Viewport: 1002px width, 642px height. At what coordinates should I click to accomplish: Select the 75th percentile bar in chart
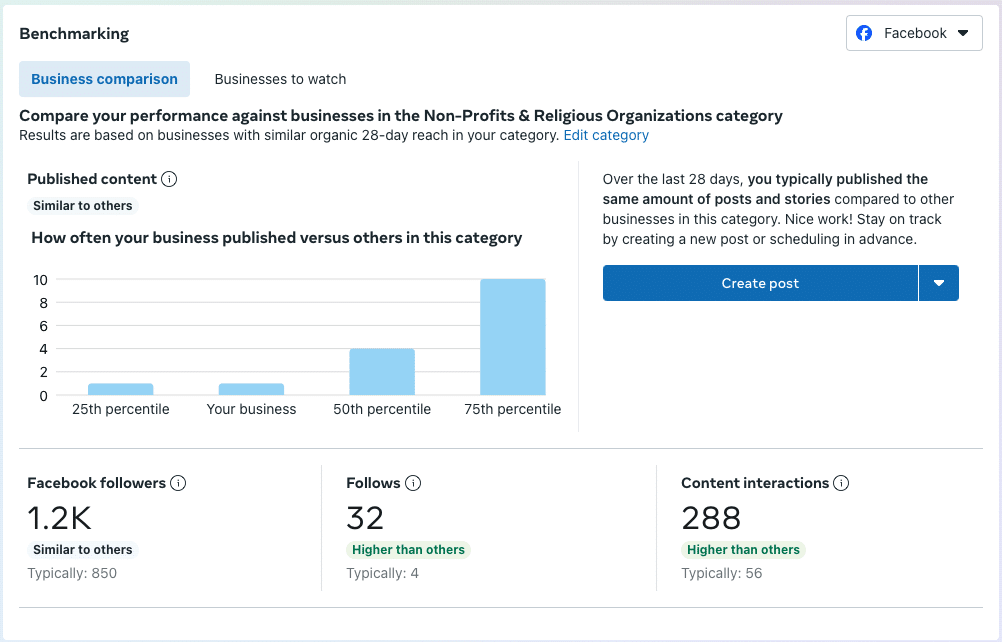click(513, 337)
